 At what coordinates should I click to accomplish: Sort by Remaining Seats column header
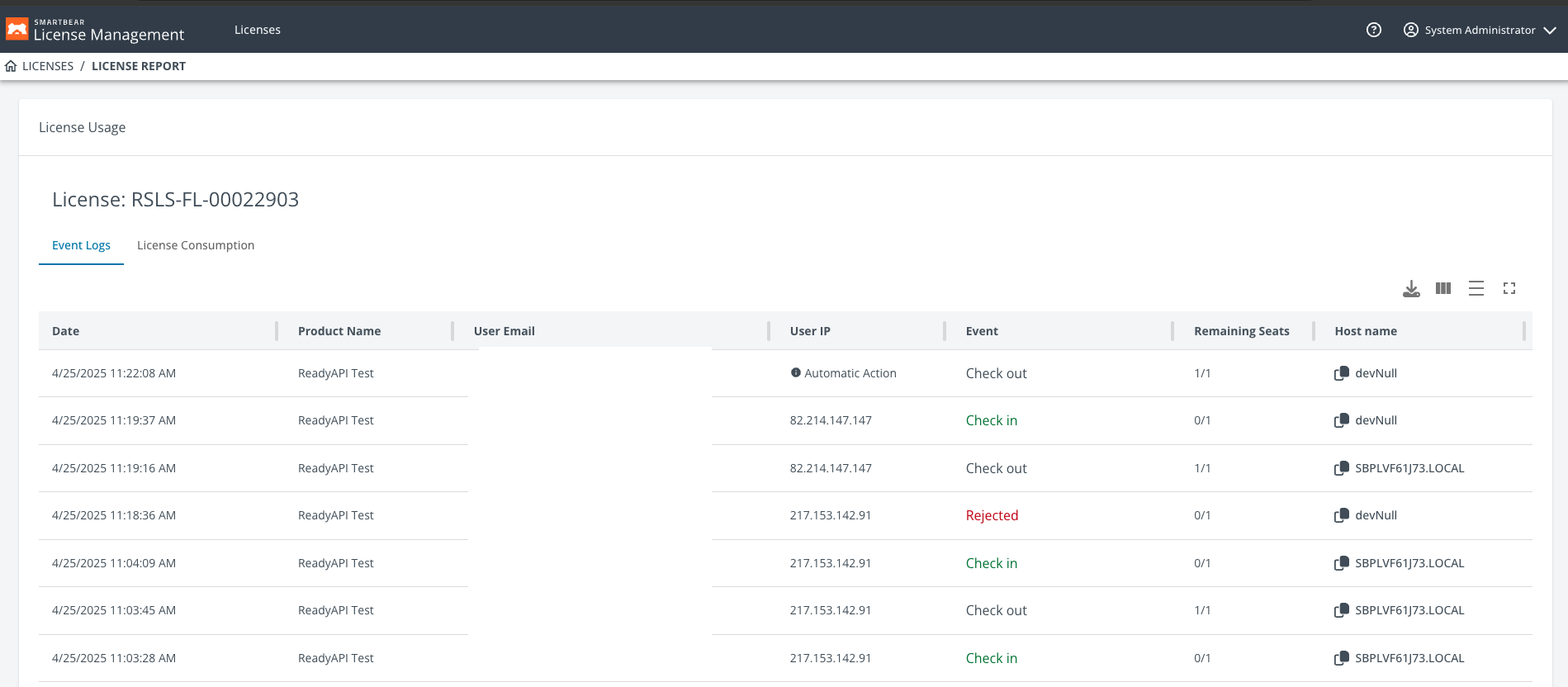pyautogui.click(x=1241, y=331)
